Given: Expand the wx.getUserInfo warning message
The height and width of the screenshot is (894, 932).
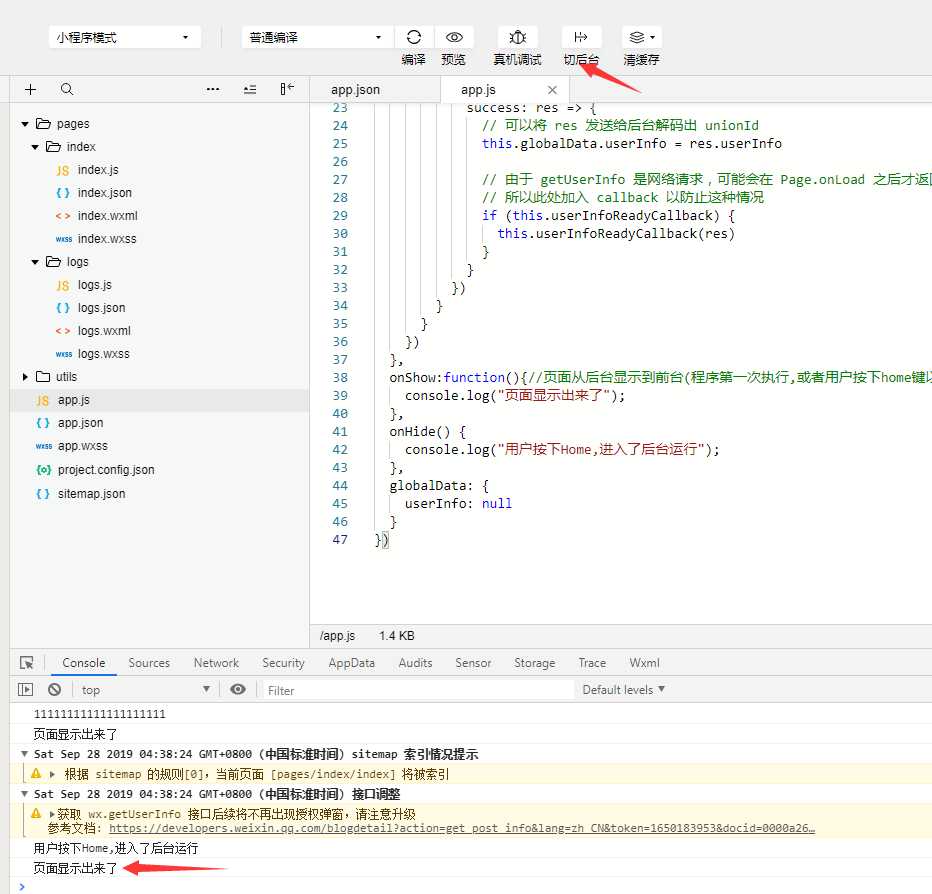Looking at the screenshot, I should (x=52, y=814).
